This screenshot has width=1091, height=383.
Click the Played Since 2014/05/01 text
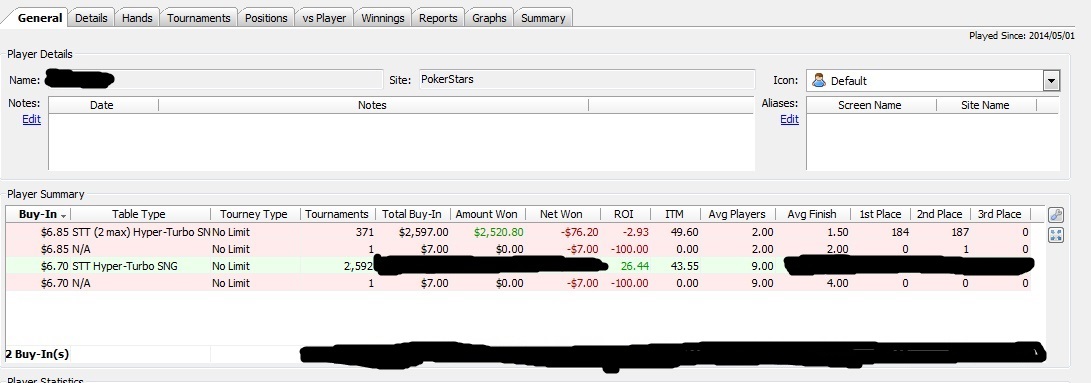(1021, 36)
